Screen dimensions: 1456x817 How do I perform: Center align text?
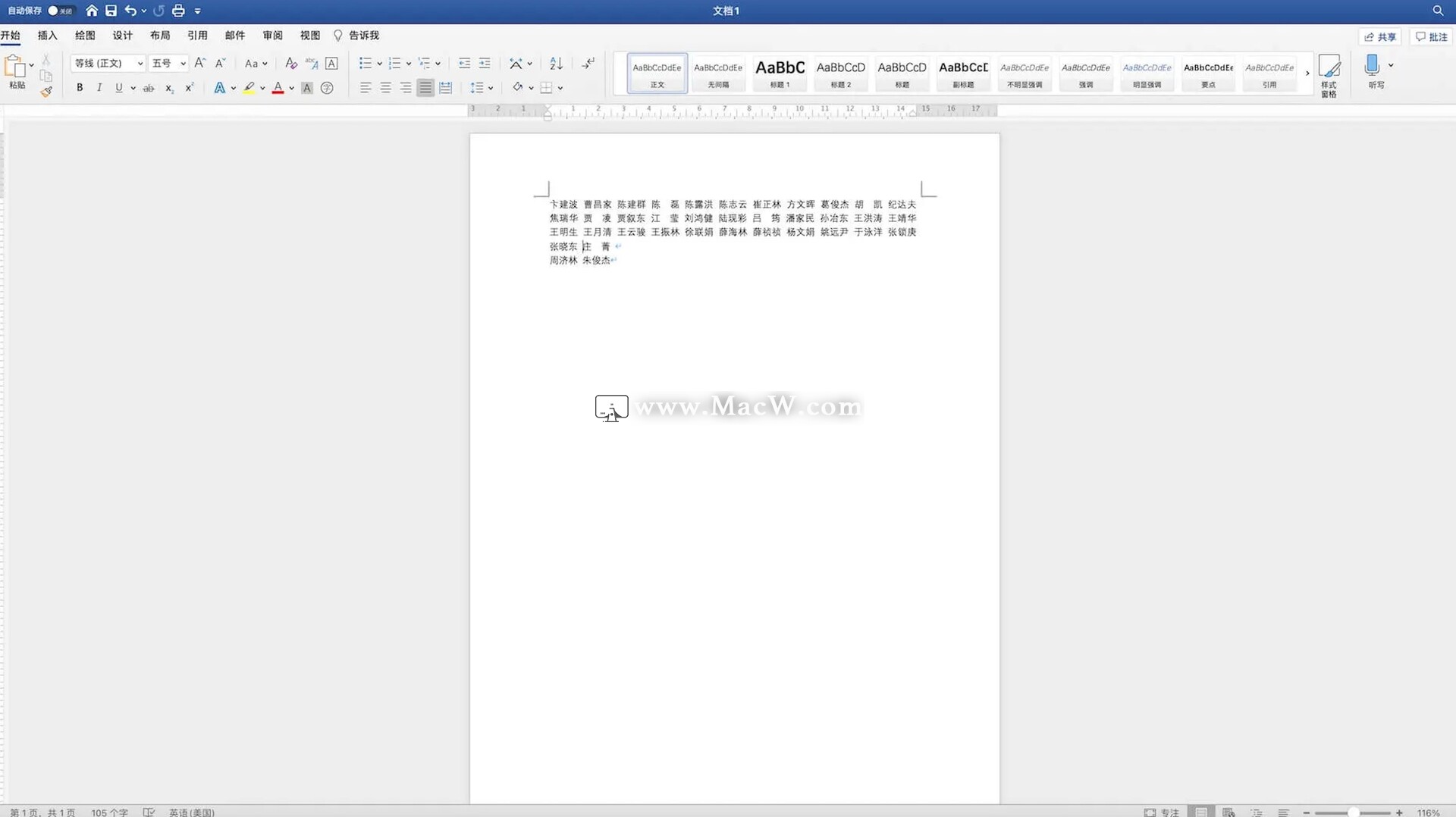(385, 88)
